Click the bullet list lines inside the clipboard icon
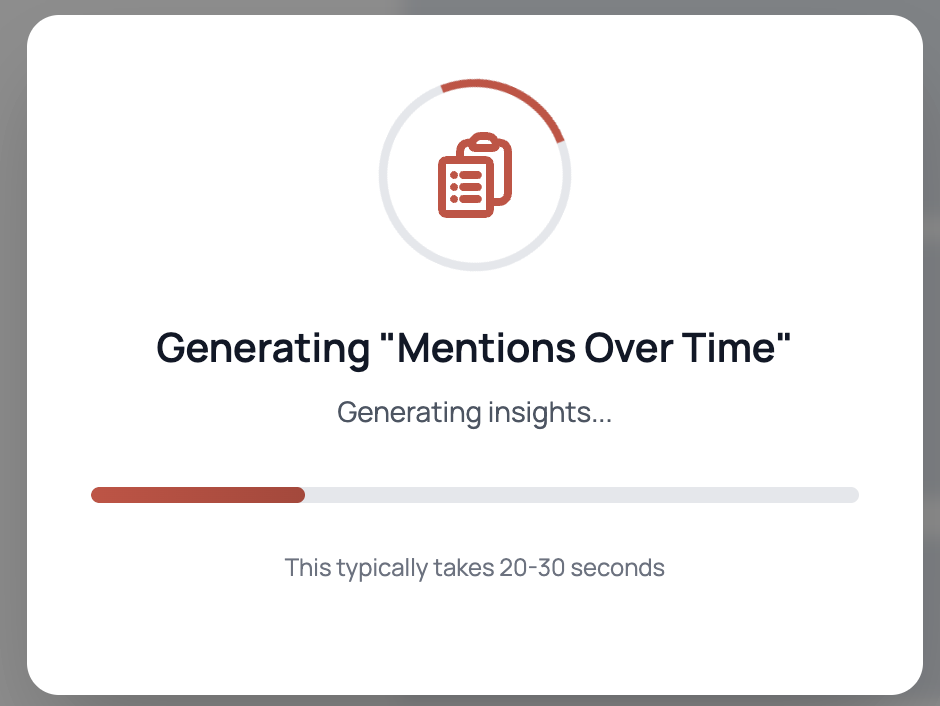The width and height of the screenshot is (940, 706). [466, 187]
